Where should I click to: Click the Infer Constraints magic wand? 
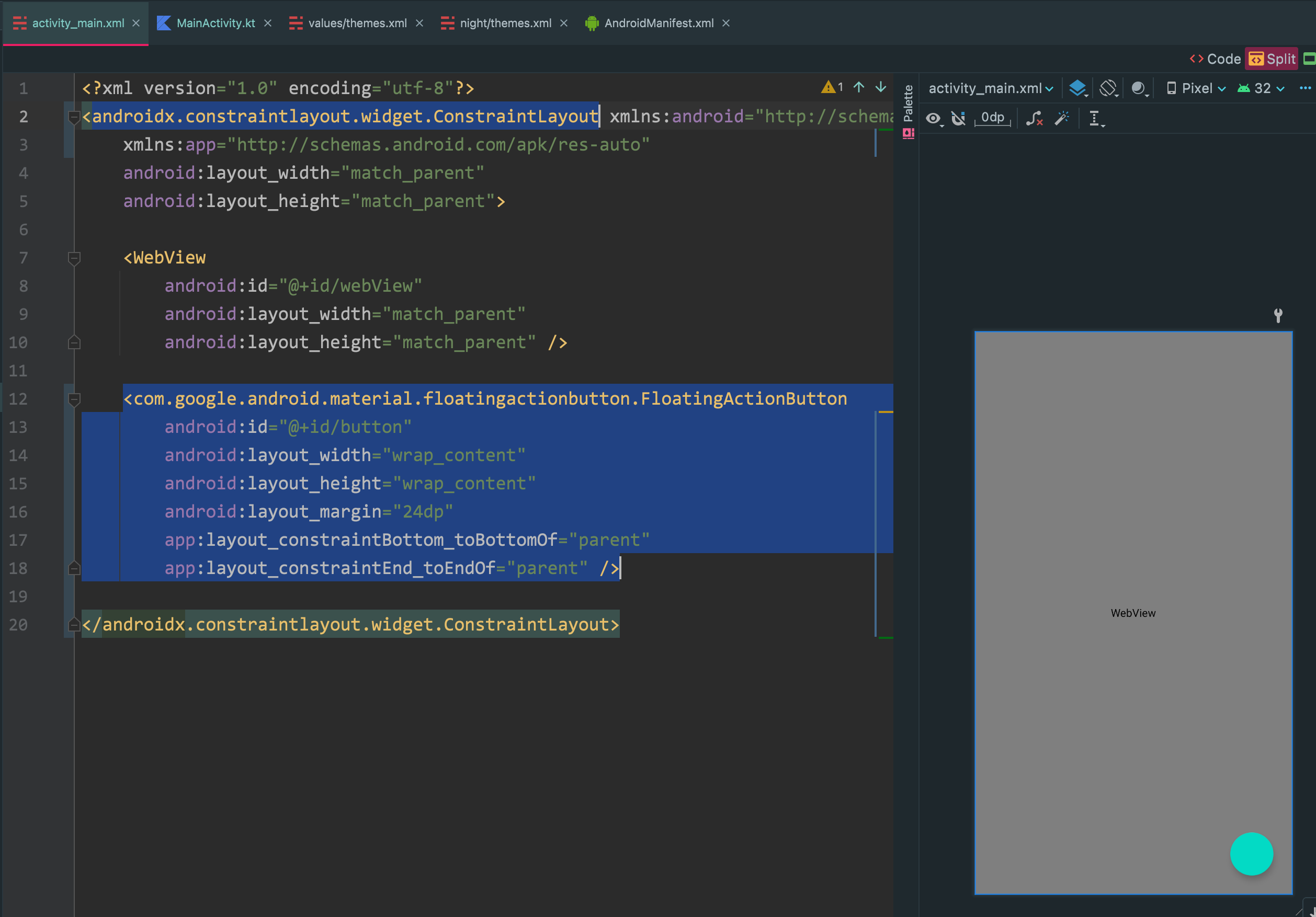[x=1062, y=119]
